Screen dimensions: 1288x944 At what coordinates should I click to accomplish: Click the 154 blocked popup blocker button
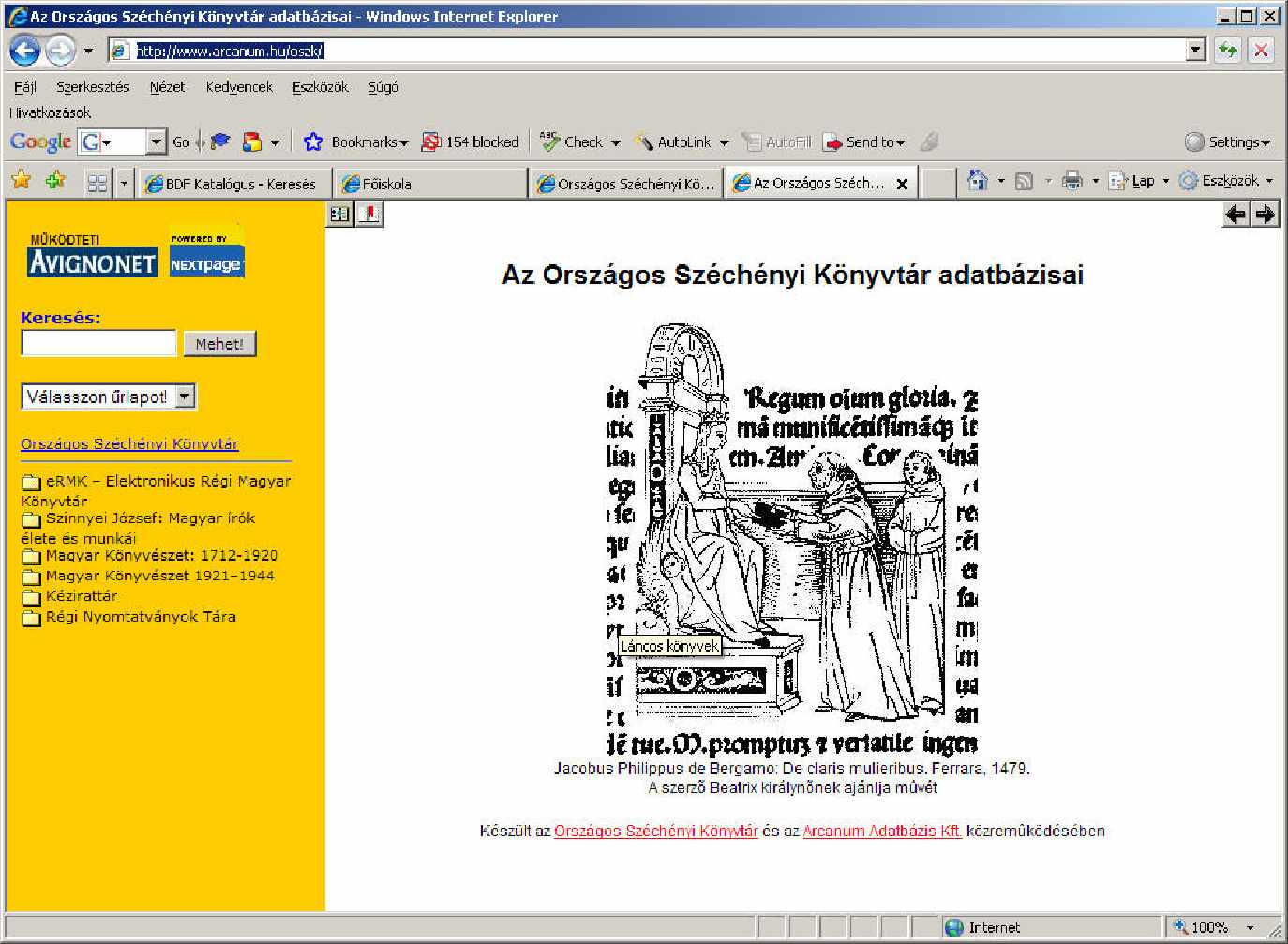pos(470,142)
